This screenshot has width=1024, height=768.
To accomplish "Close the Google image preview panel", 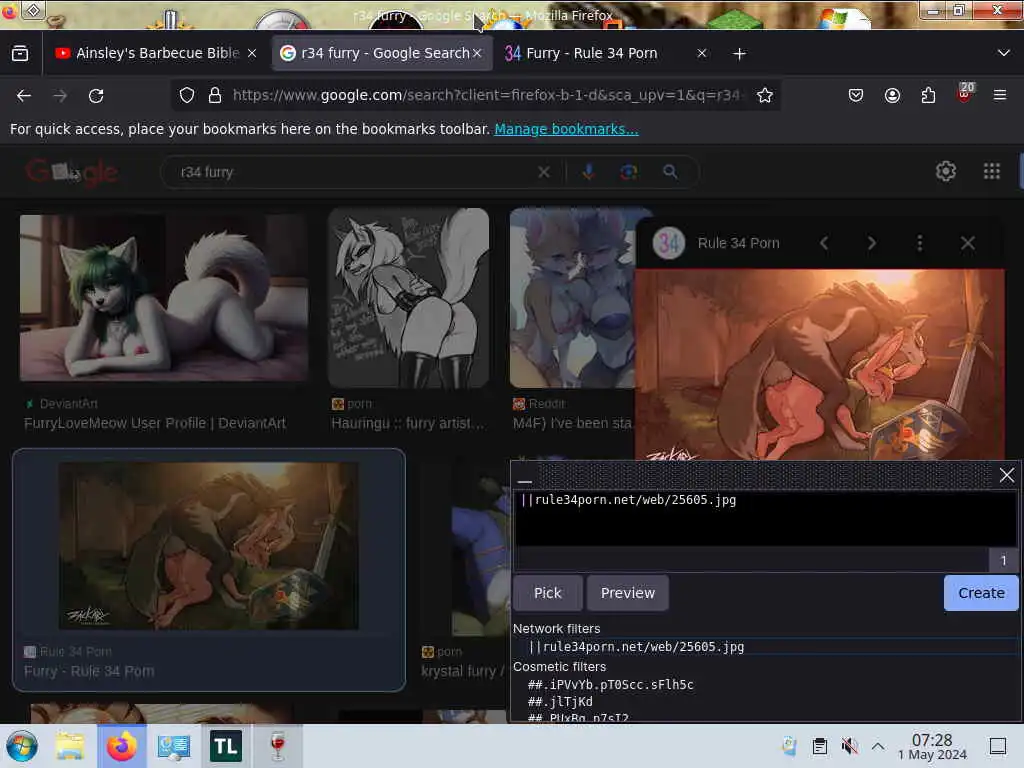I will pos(968,244).
